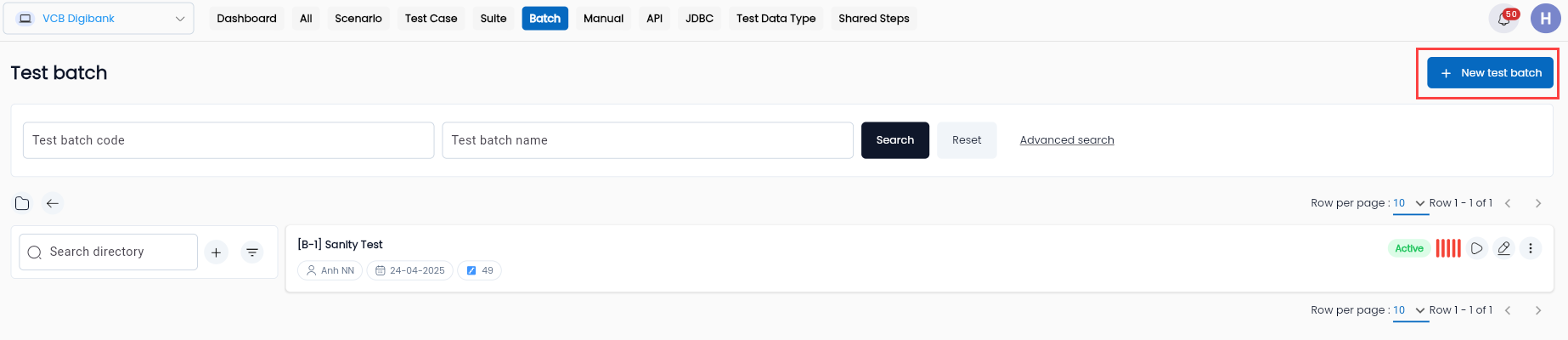Open the [B-1] Sanity Test batch
The image size is (1568, 340).
(x=340, y=245)
